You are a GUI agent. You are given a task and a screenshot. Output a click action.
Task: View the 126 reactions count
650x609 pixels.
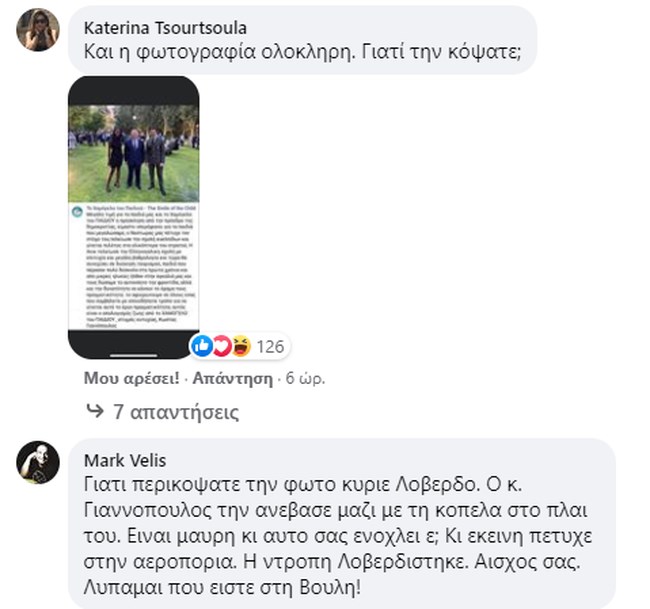(x=270, y=347)
